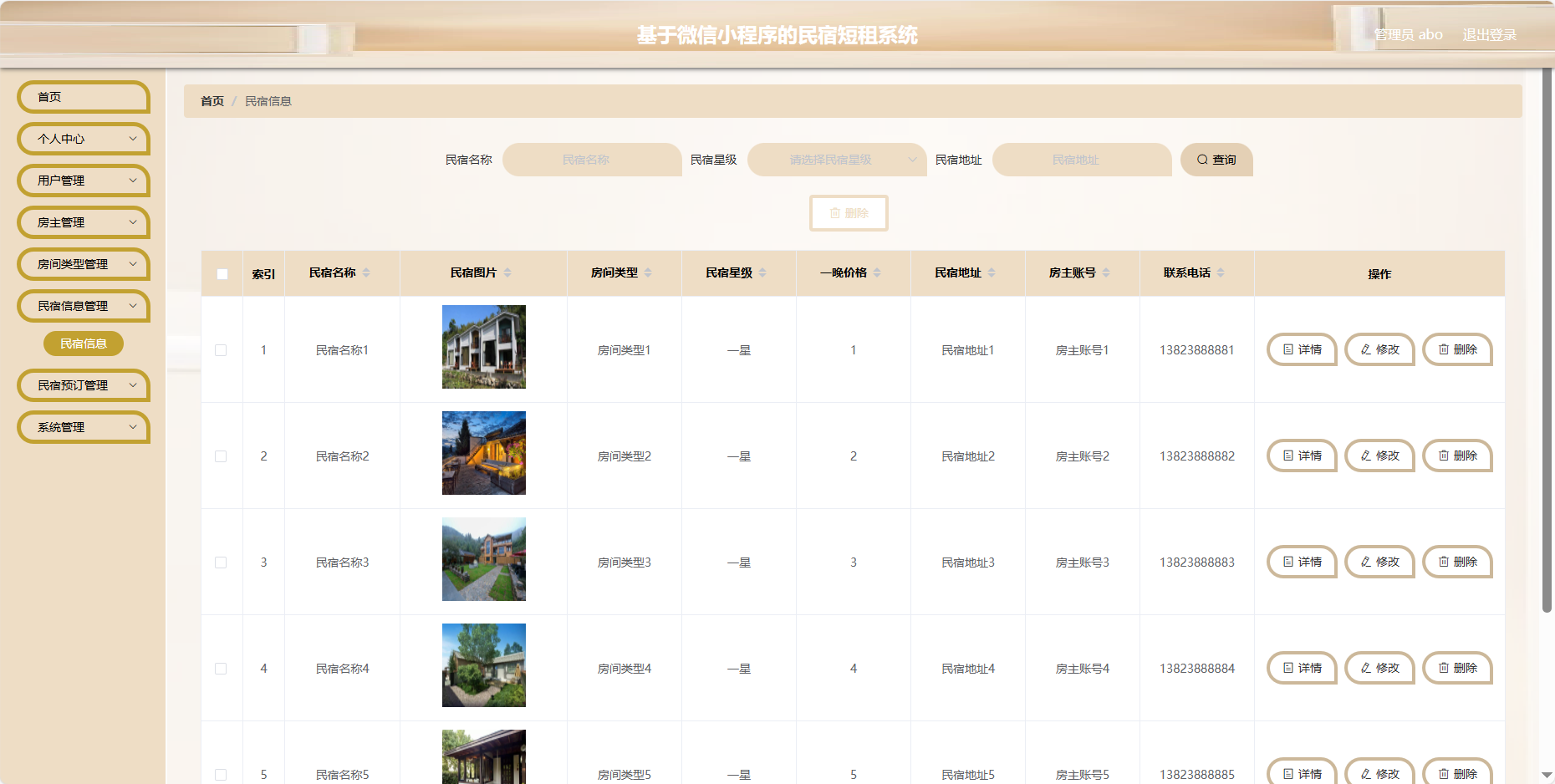Open 详情 for 民宿名称2 row
The width and height of the screenshot is (1555, 784).
(1303, 456)
